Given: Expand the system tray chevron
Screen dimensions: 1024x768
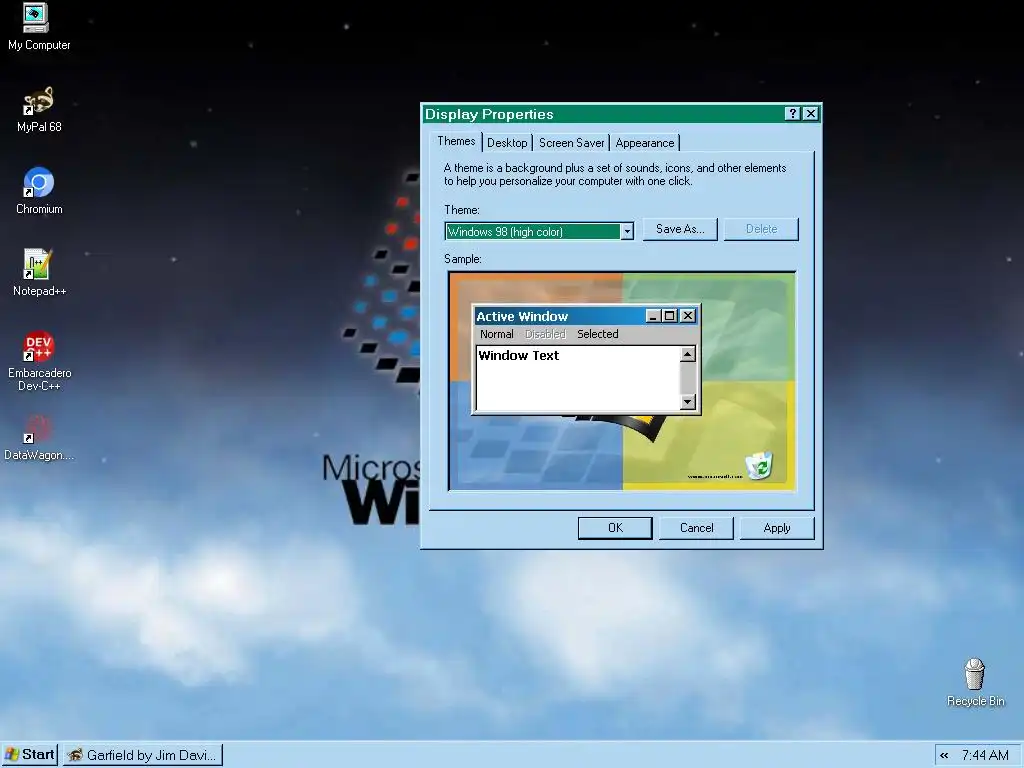Looking at the screenshot, I should [944, 756].
